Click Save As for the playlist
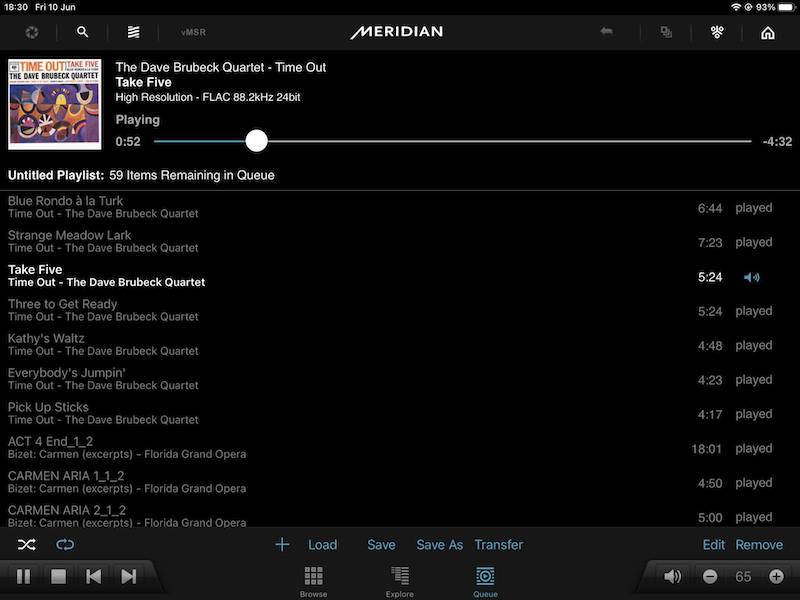The height and width of the screenshot is (600, 800). [x=439, y=545]
